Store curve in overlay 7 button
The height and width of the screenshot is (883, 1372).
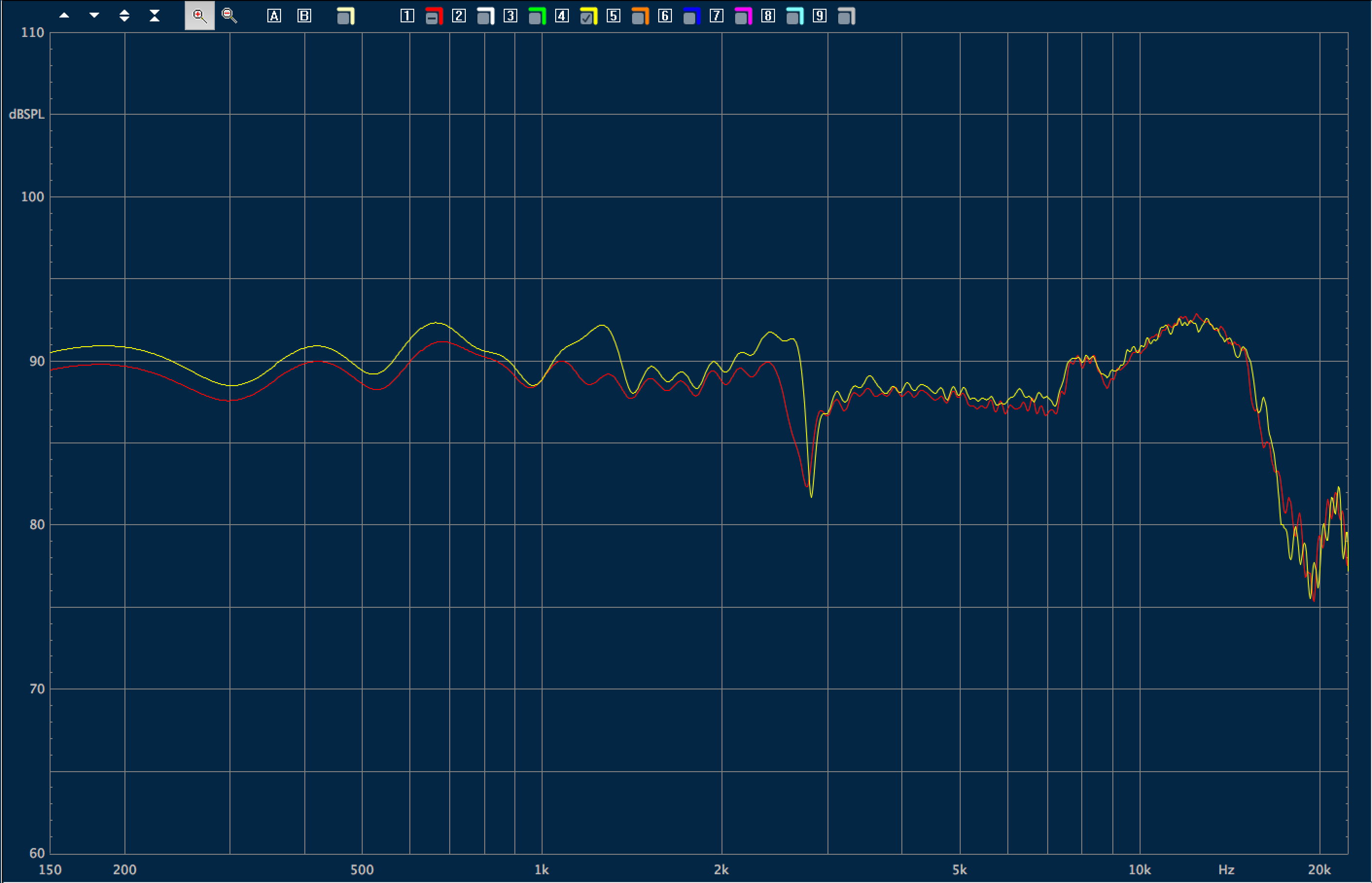tap(717, 16)
